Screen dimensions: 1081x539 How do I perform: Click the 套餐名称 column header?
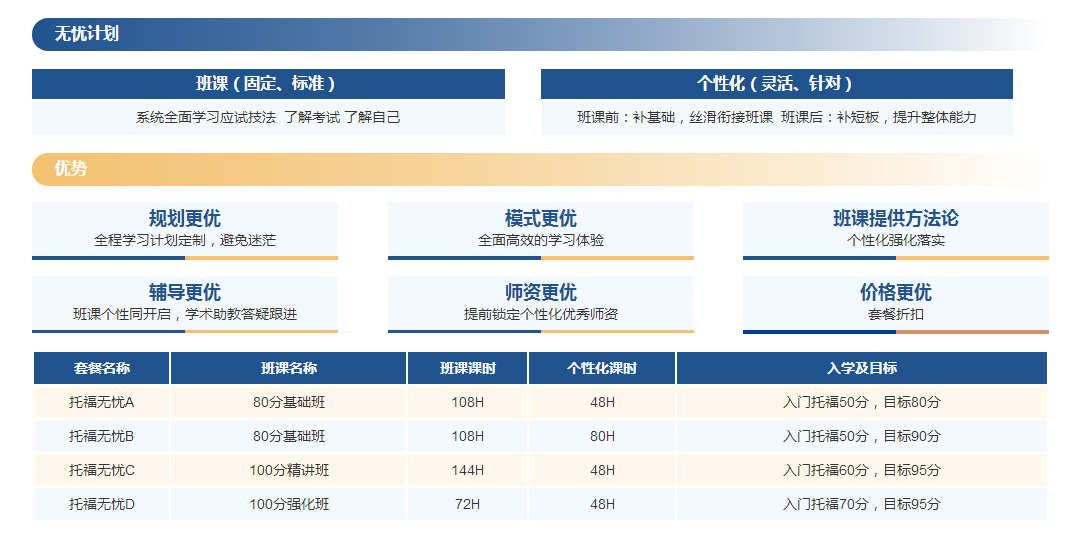click(102, 368)
